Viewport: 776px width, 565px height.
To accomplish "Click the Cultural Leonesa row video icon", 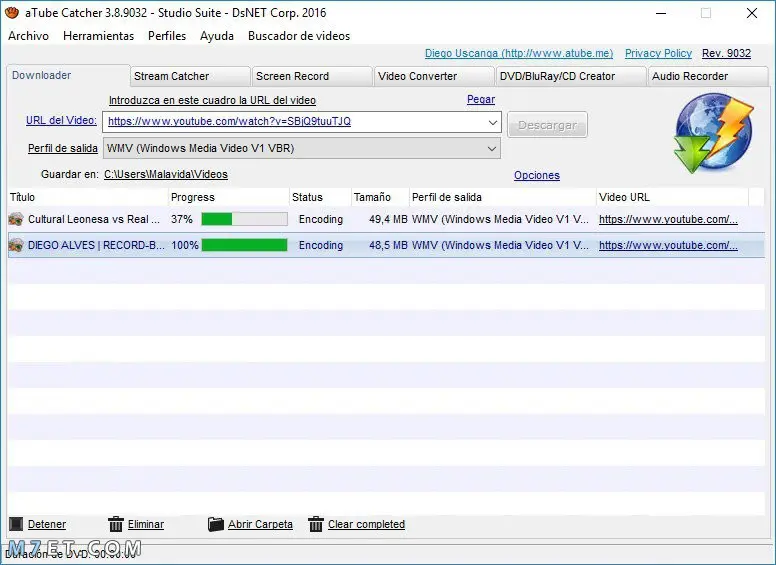I will click(16, 219).
